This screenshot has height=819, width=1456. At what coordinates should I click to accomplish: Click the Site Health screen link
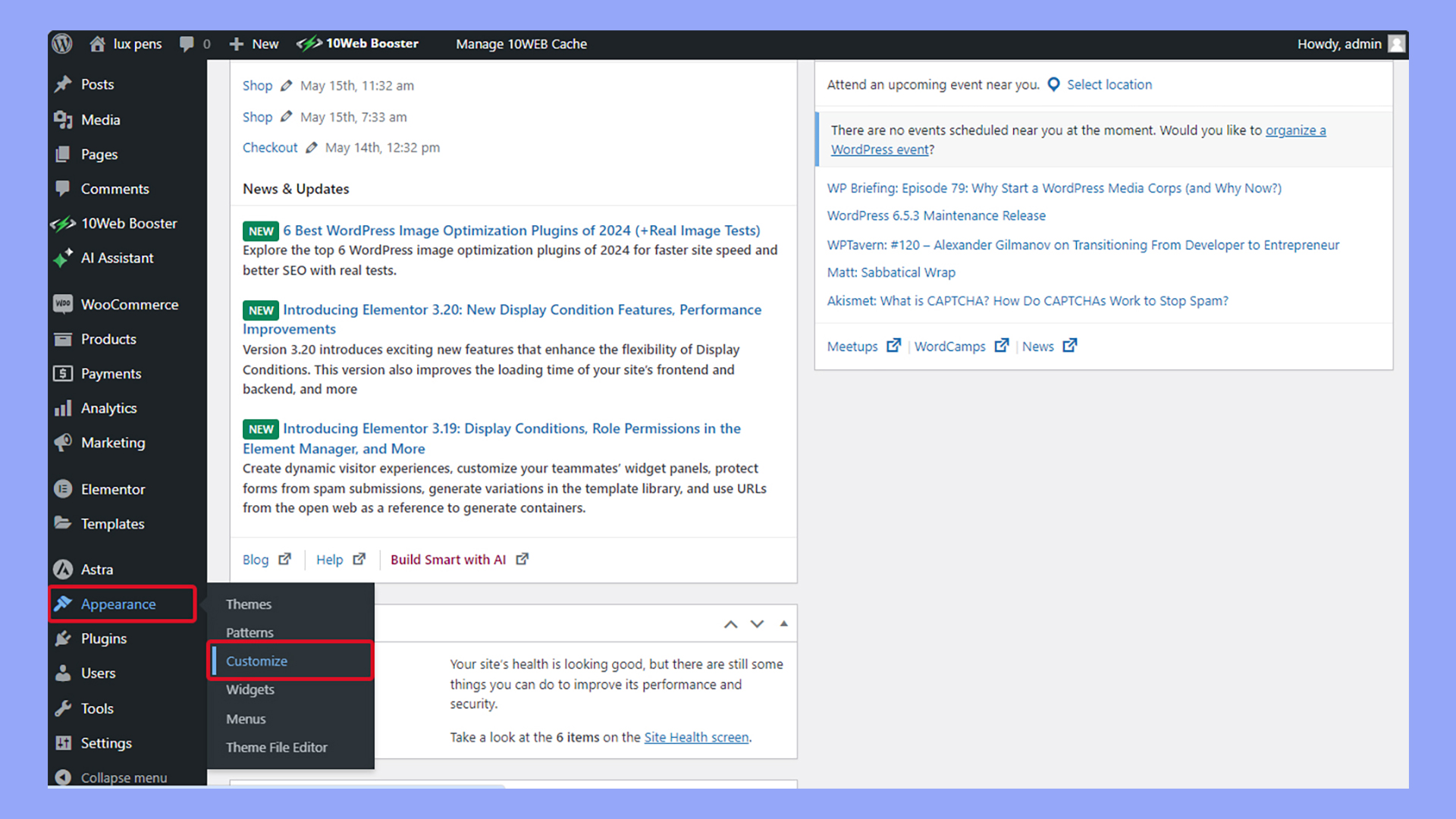(x=696, y=737)
